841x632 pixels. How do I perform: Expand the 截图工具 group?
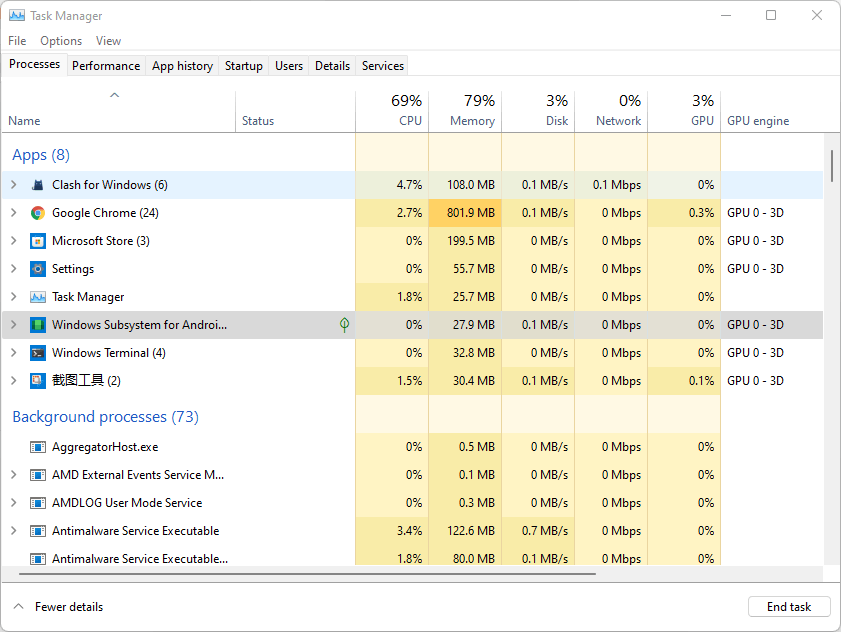(14, 380)
